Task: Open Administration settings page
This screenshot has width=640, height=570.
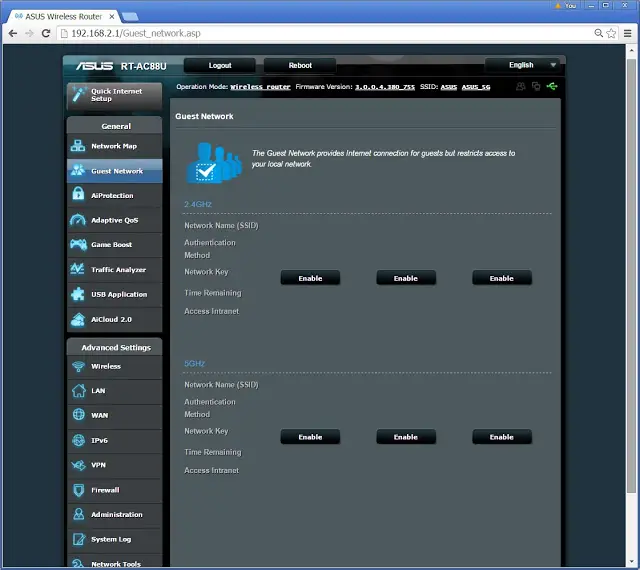Action: 115,514
